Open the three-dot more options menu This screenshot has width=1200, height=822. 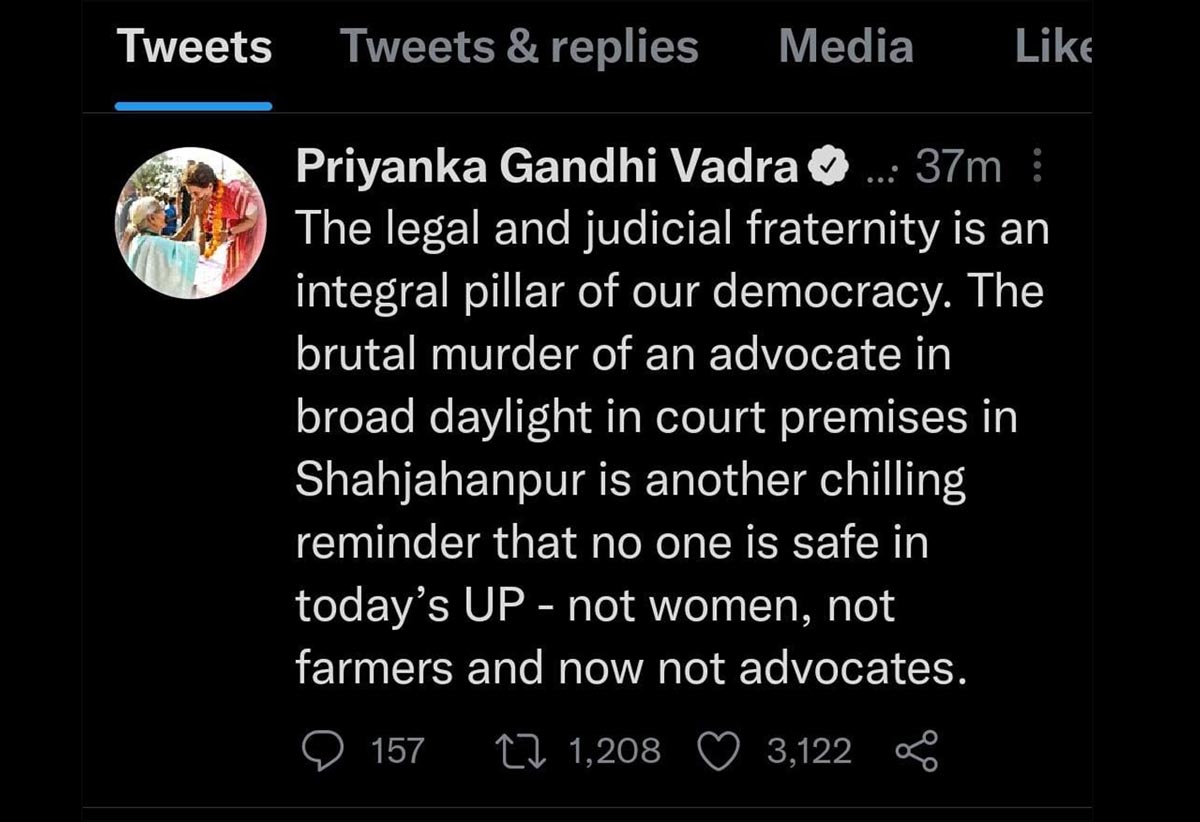coord(1036,167)
